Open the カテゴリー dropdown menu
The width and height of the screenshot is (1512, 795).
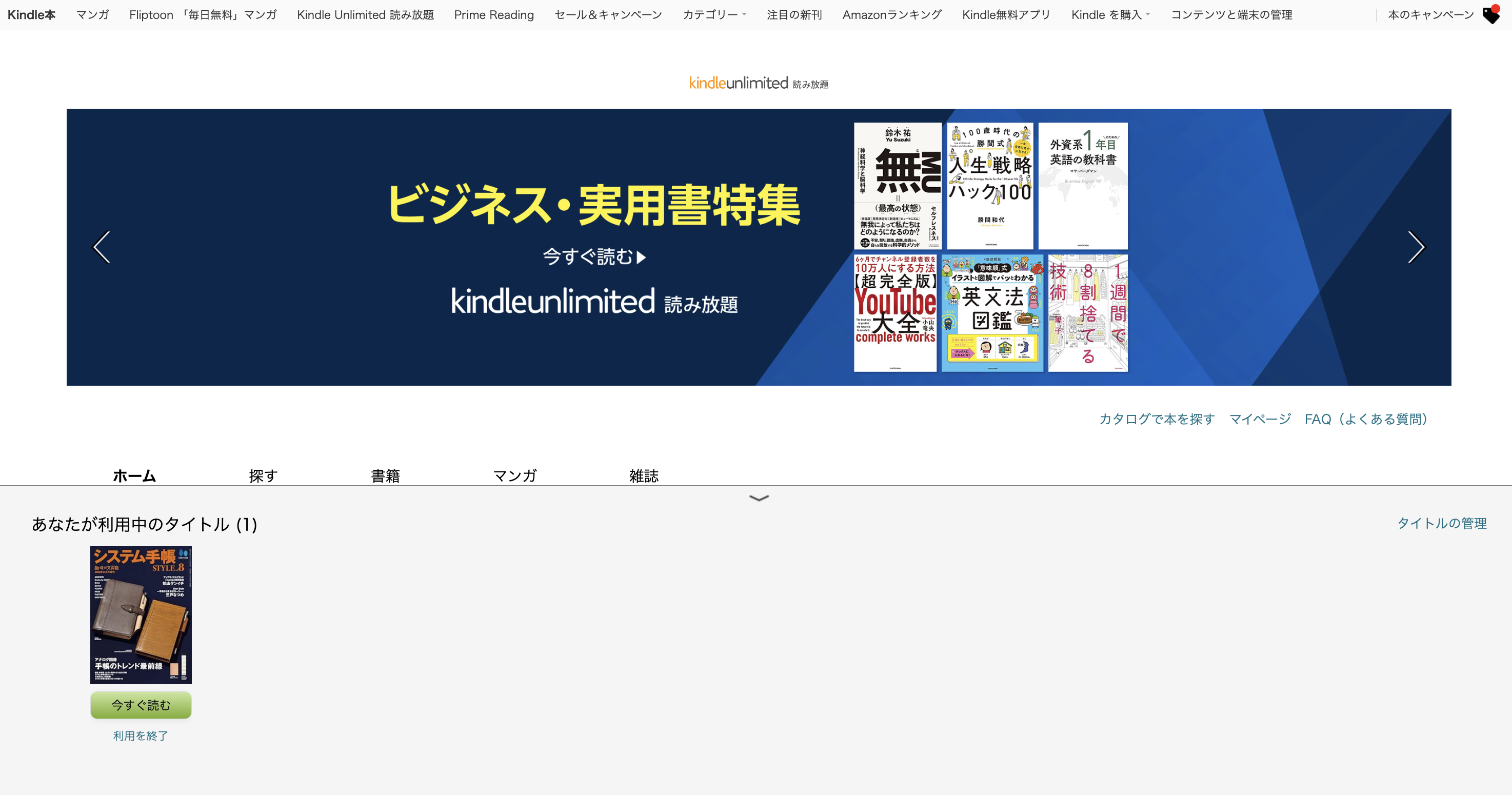[x=714, y=15]
